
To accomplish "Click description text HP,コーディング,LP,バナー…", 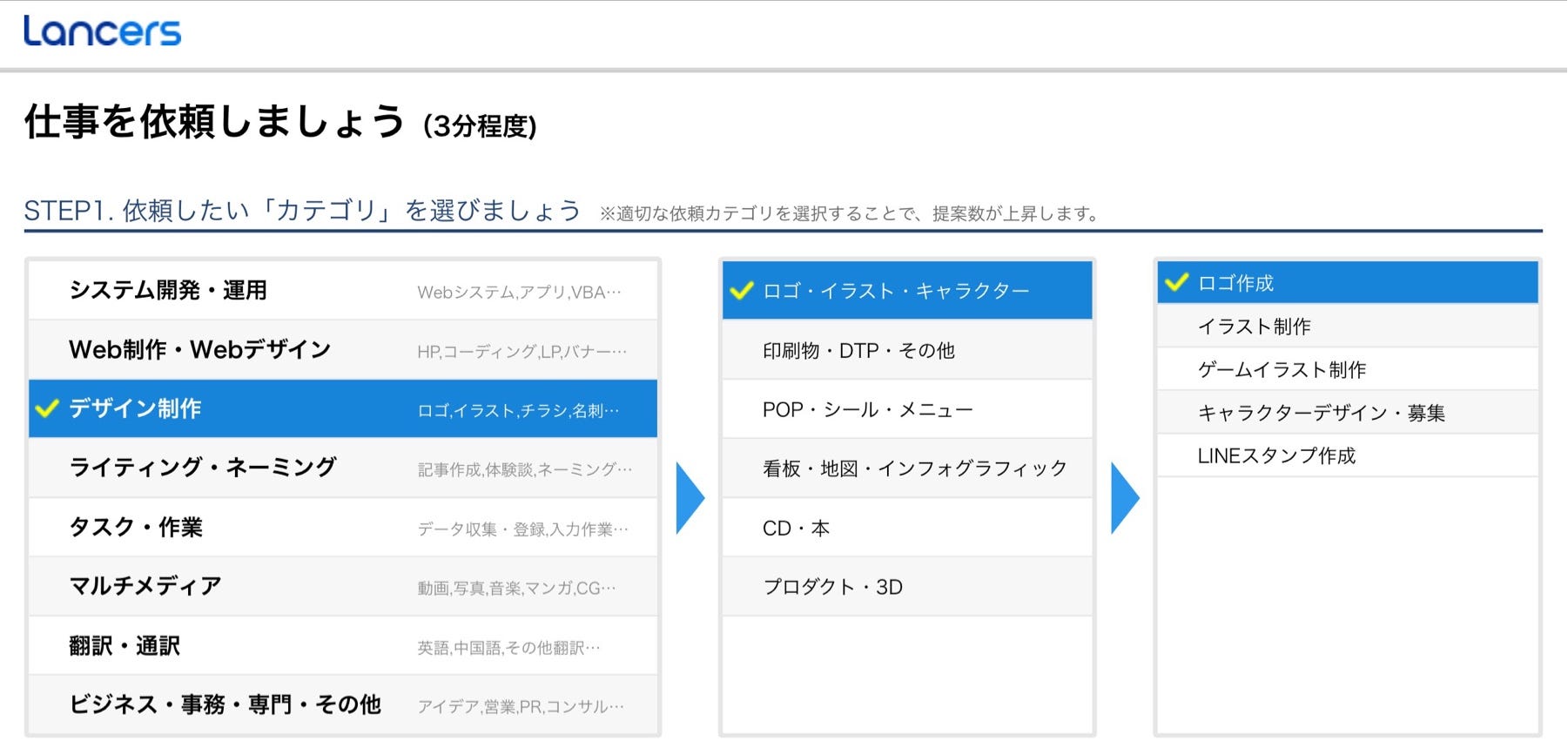I will (522, 352).
